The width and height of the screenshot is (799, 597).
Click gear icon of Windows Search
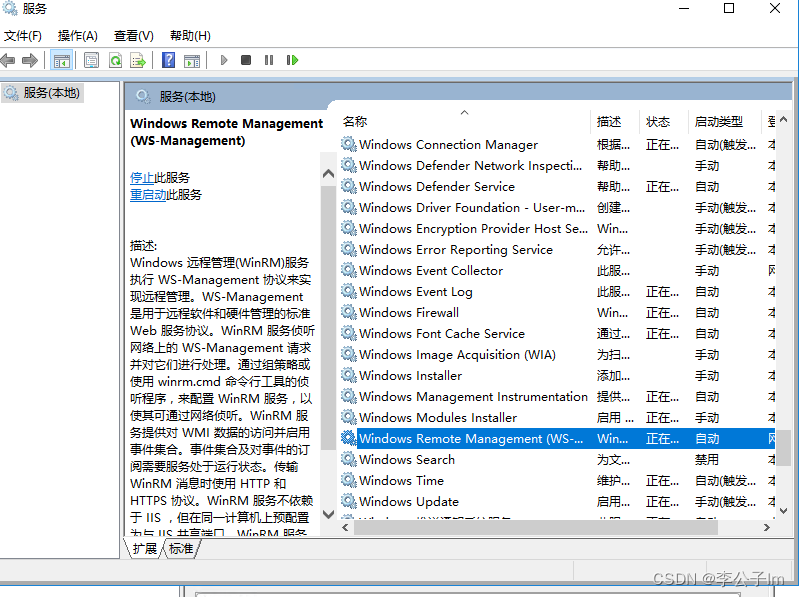coord(349,459)
